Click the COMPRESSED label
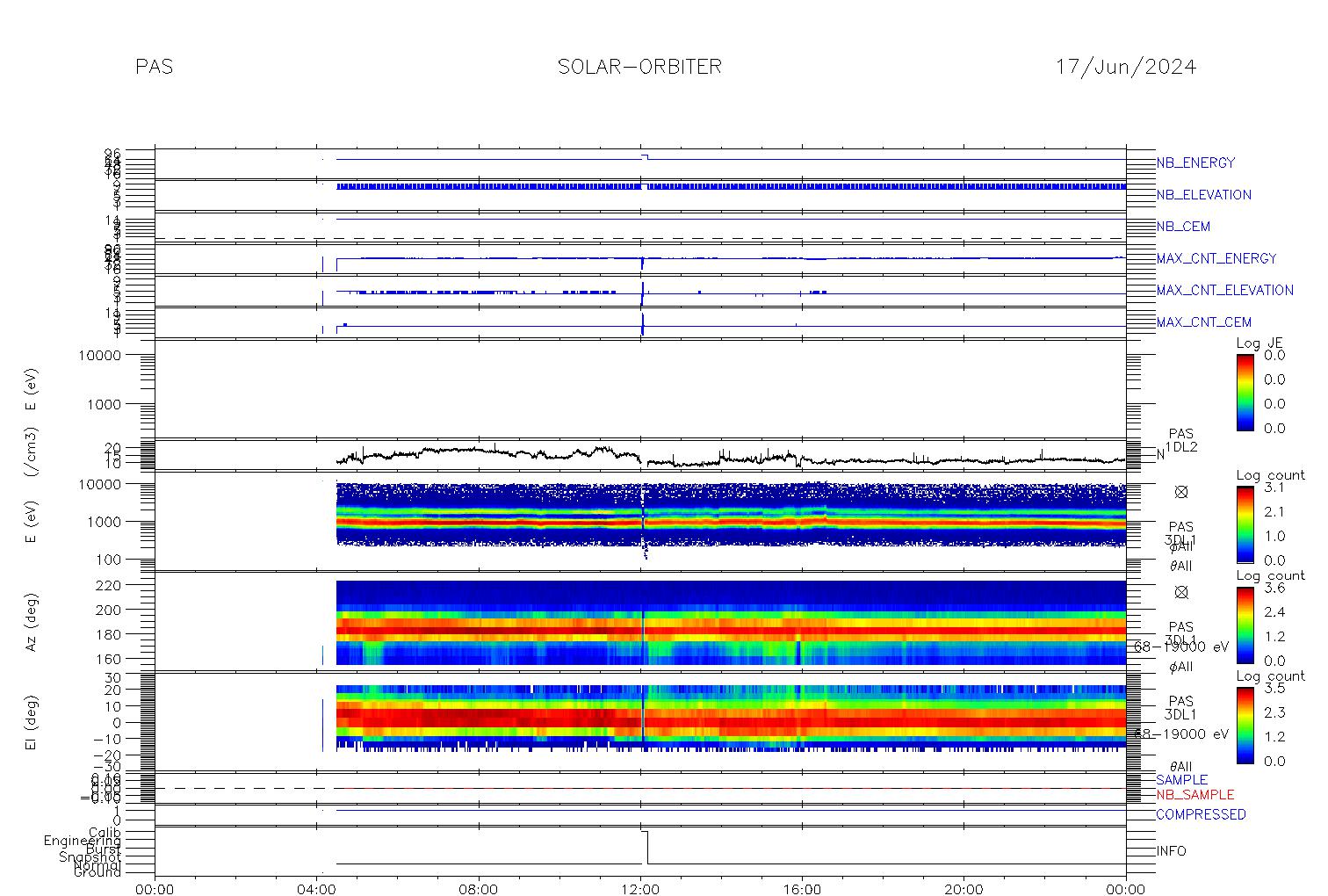The height and width of the screenshot is (896, 1328). coord(1201,814)
